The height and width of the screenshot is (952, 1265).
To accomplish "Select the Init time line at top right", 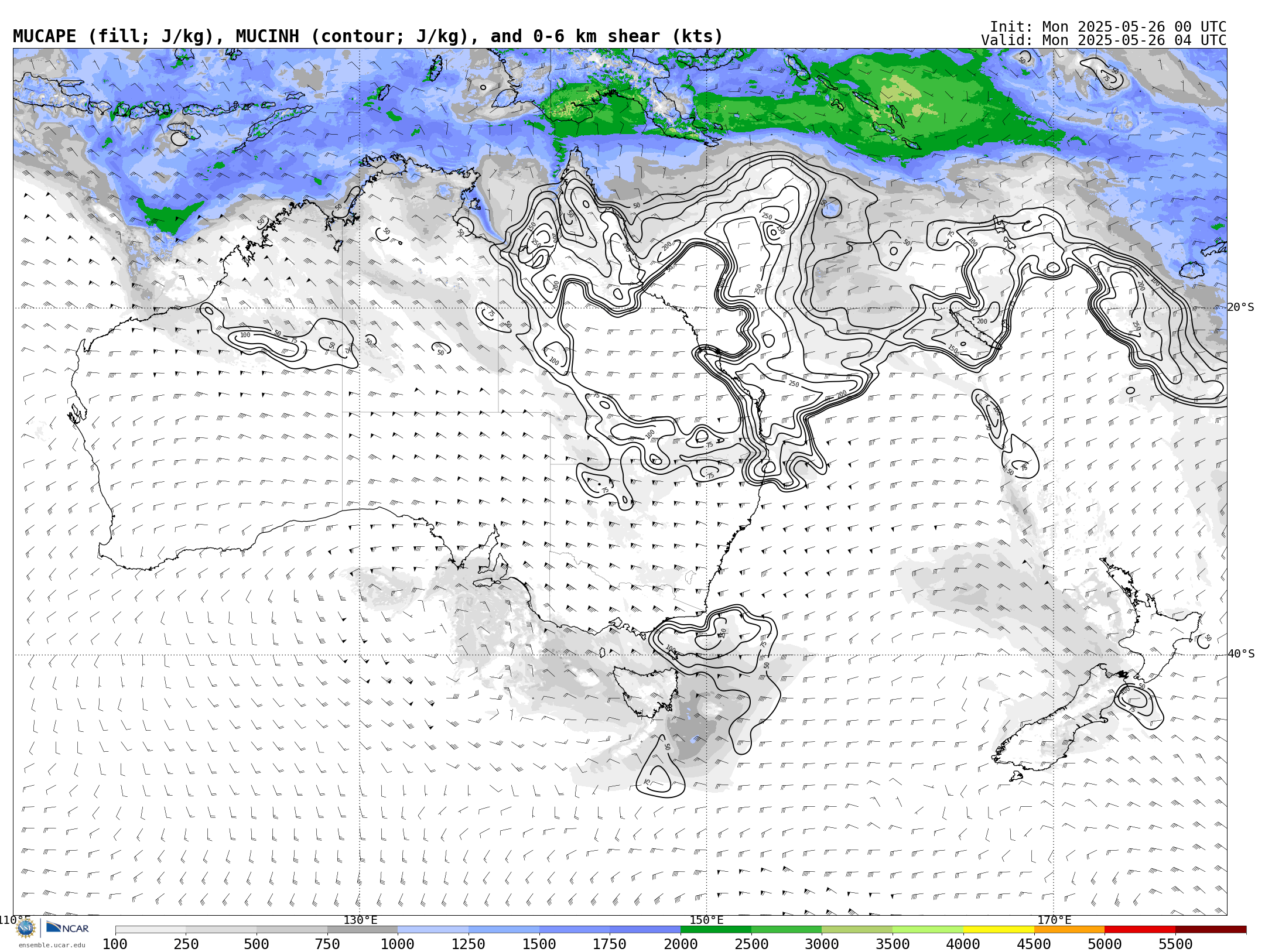I will (1108, 27).
